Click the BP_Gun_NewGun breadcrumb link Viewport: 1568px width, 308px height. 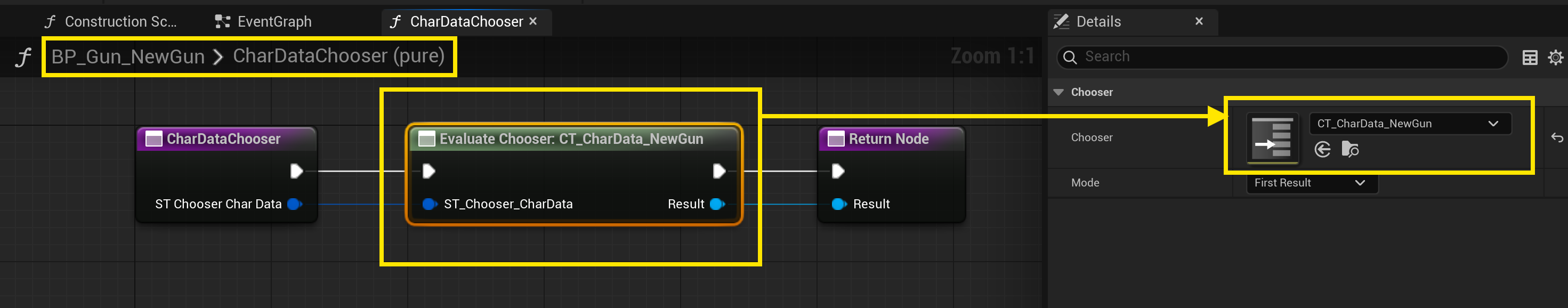128,56
